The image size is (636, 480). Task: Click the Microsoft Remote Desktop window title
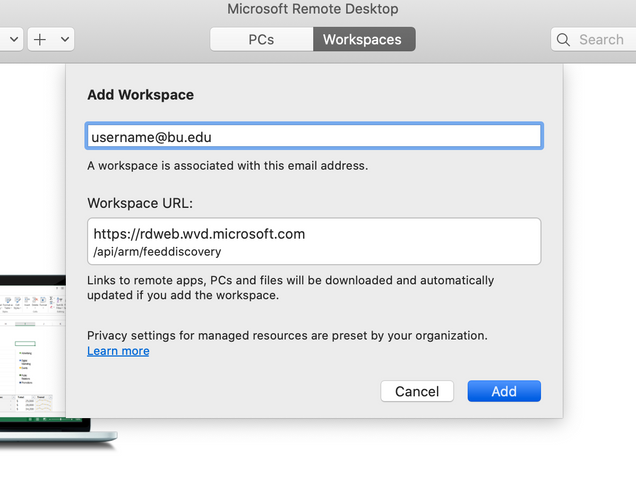[313, 9]
